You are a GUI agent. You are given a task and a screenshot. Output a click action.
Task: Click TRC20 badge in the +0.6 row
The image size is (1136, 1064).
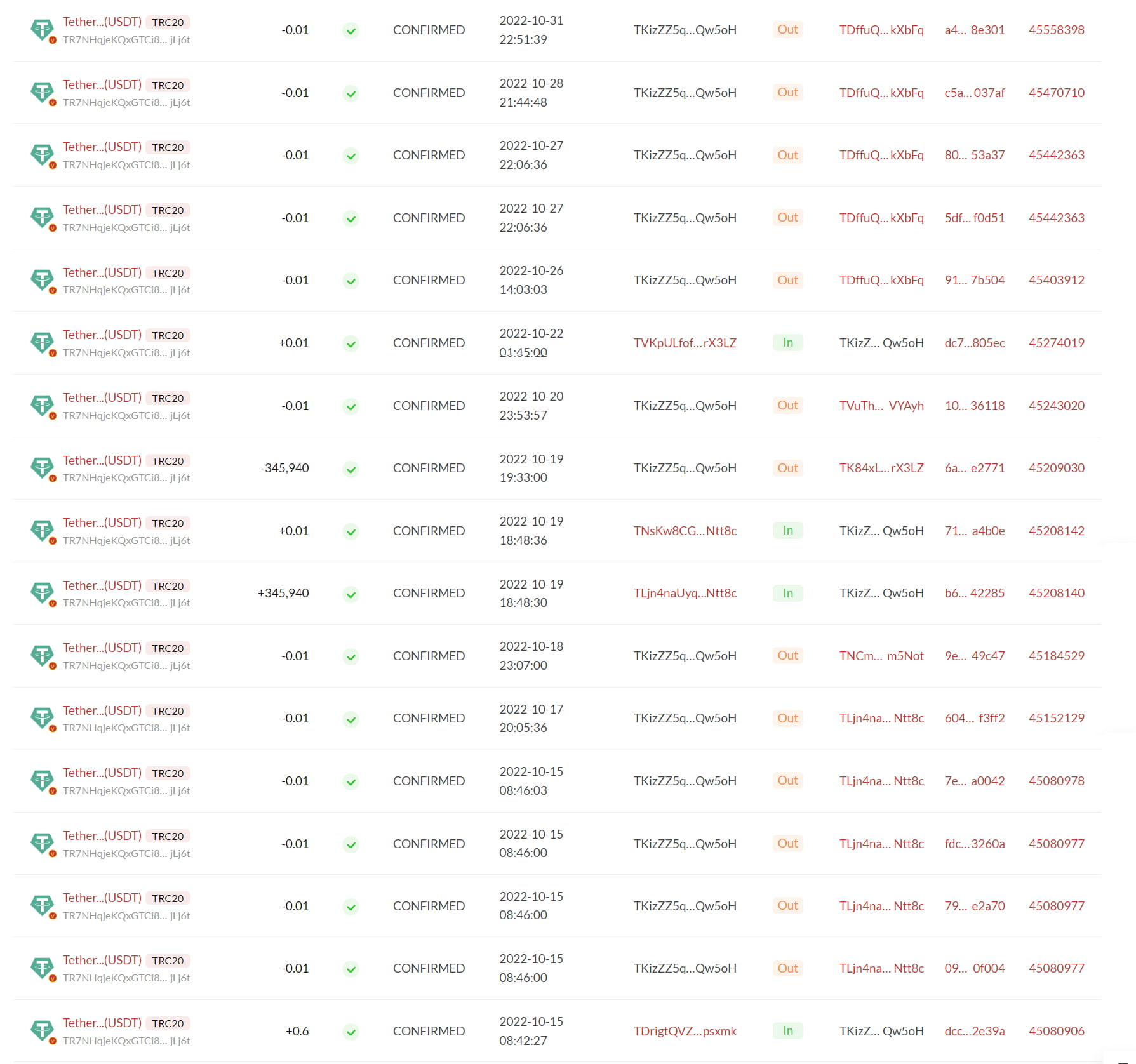point(168,1023)
